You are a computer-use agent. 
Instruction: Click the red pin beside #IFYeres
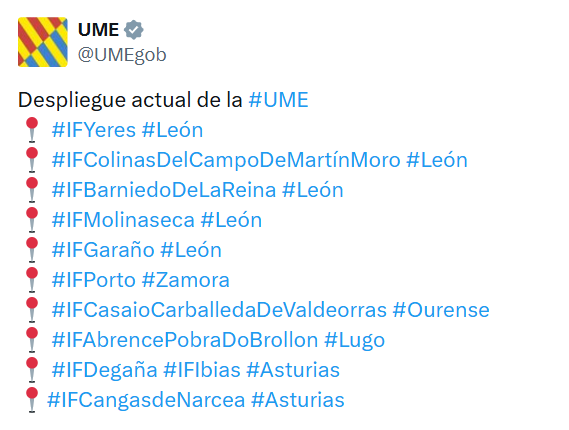point(32,130)
